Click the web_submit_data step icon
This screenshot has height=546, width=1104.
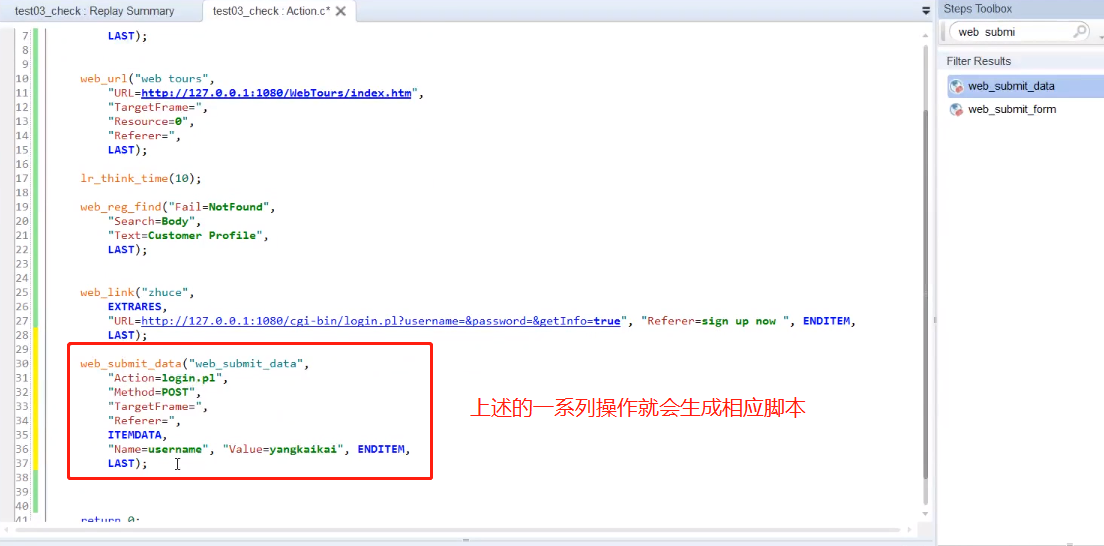[x=956, y=87]
